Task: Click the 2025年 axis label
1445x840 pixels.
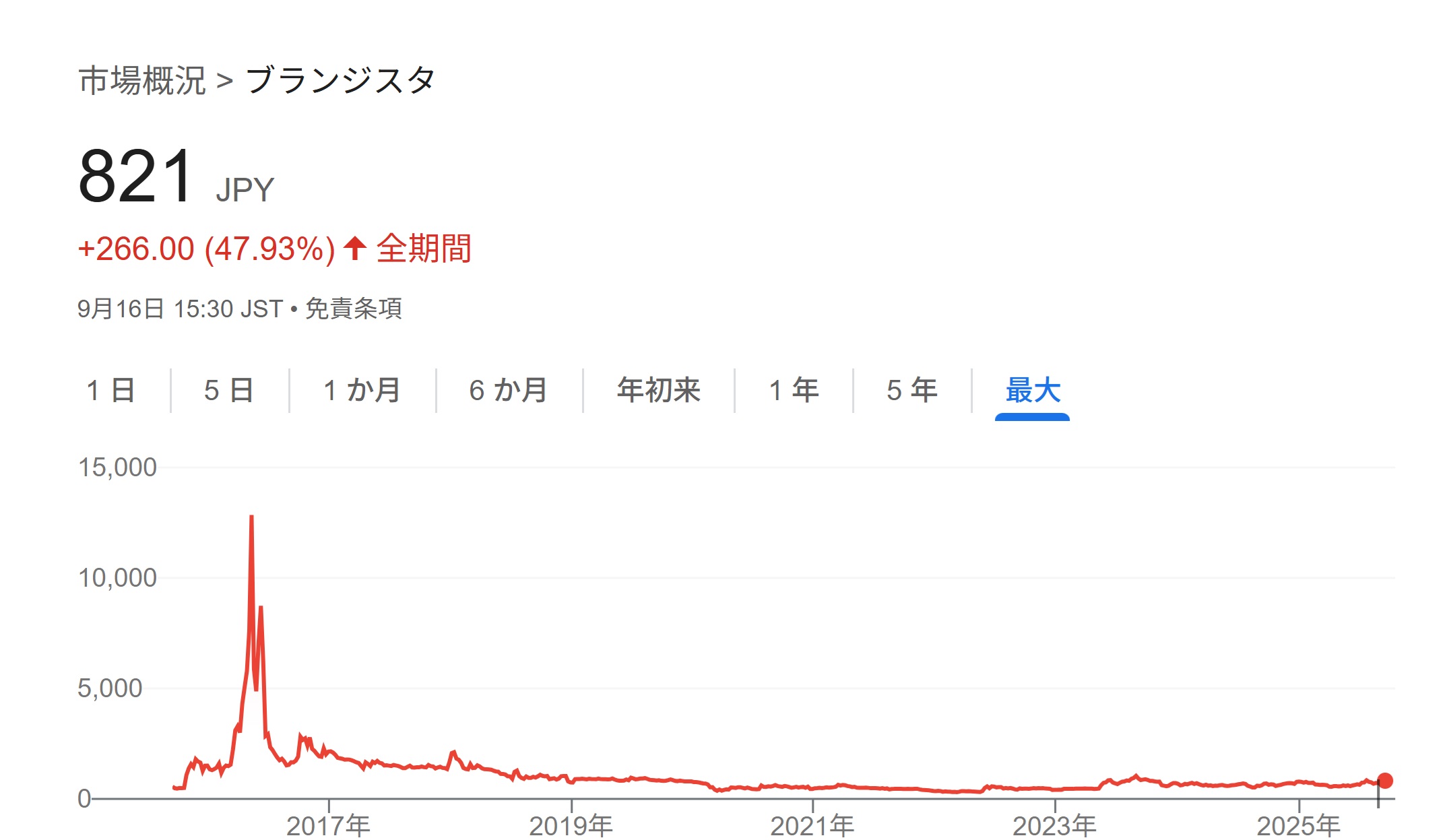Action: [1299, 826]
